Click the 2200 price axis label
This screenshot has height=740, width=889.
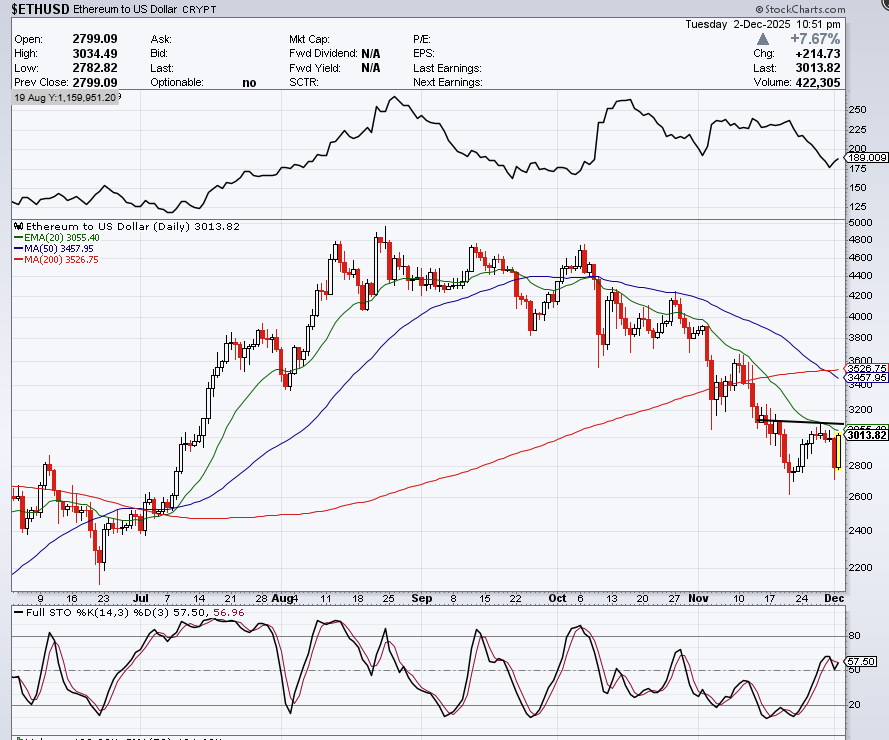[x=860, y=568]
